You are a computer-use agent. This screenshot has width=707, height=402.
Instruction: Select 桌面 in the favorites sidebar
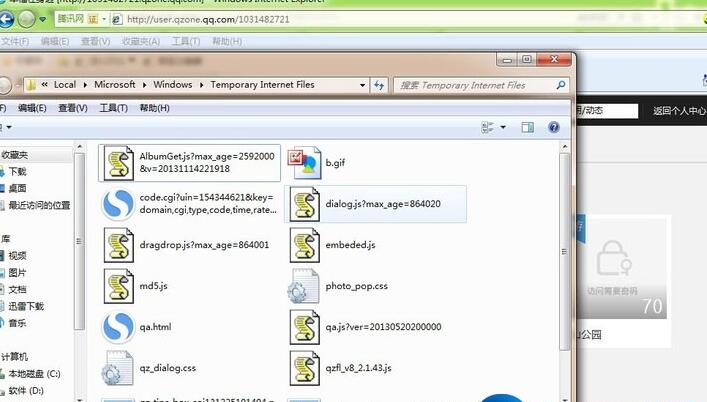18,188
